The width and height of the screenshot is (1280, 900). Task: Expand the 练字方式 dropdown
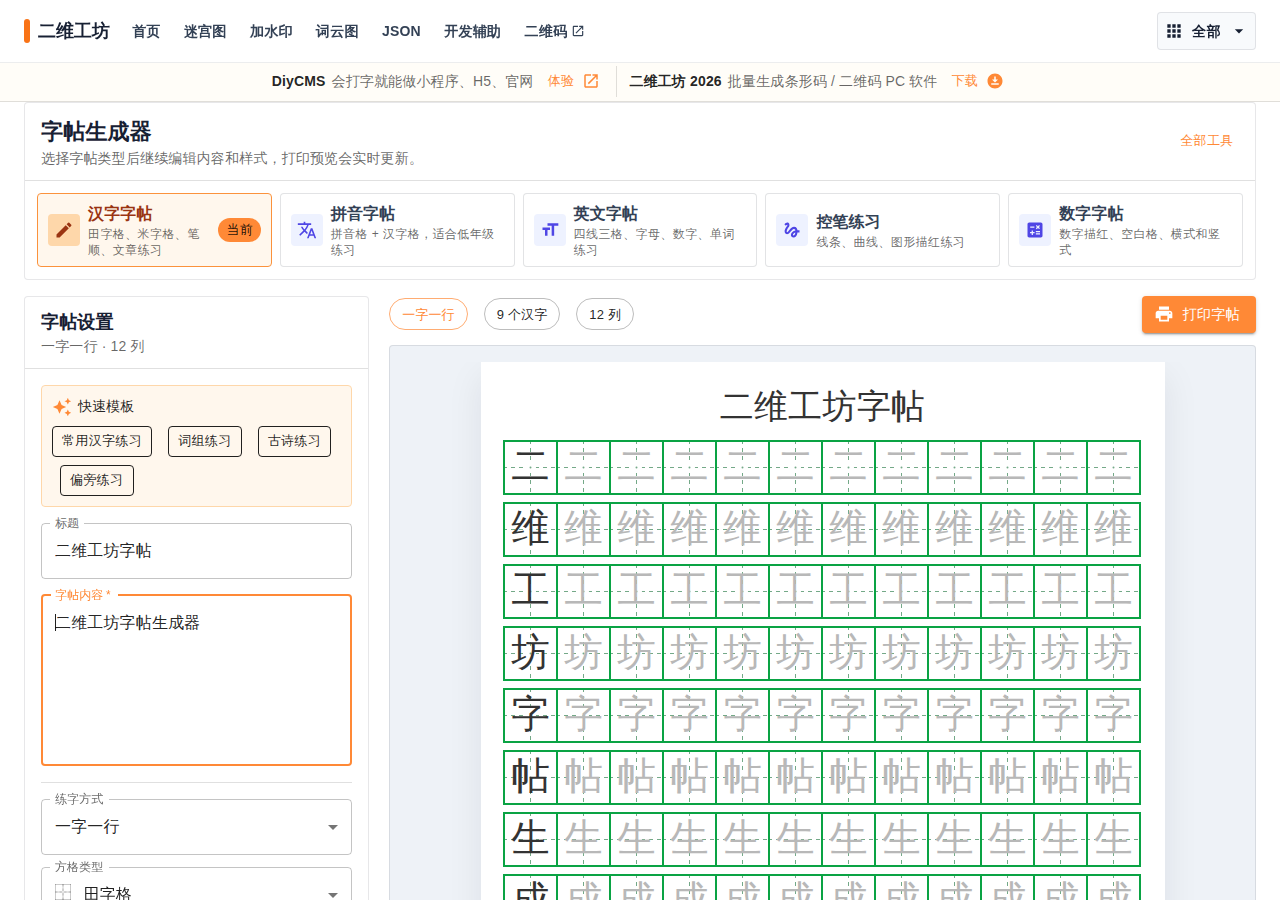tap(196, 827)
